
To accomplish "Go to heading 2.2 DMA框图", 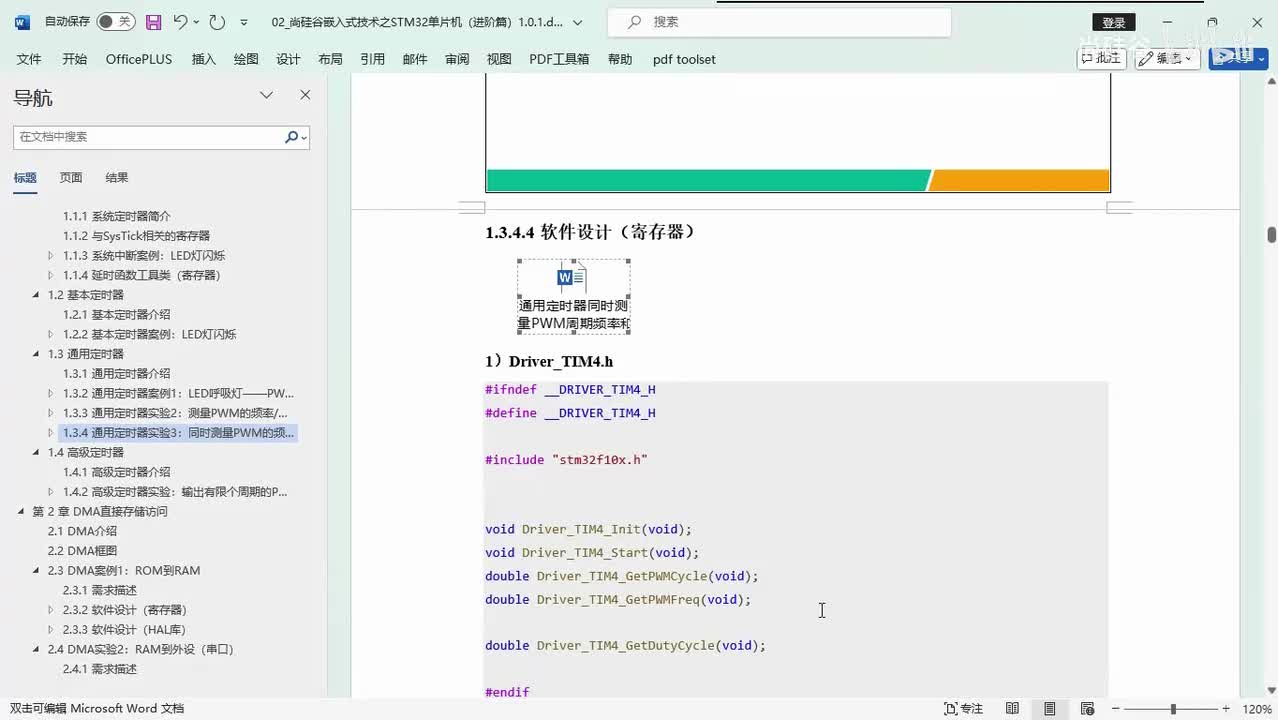I will coord(82,551).
